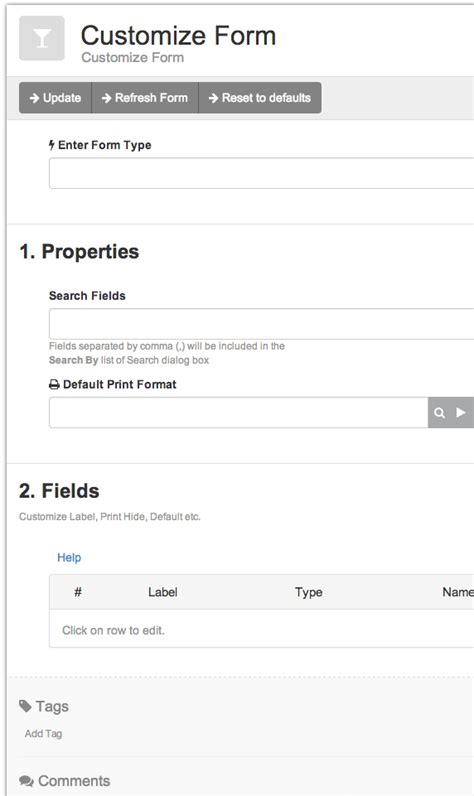Focus the Default Print Format field

tap(239, 413)
